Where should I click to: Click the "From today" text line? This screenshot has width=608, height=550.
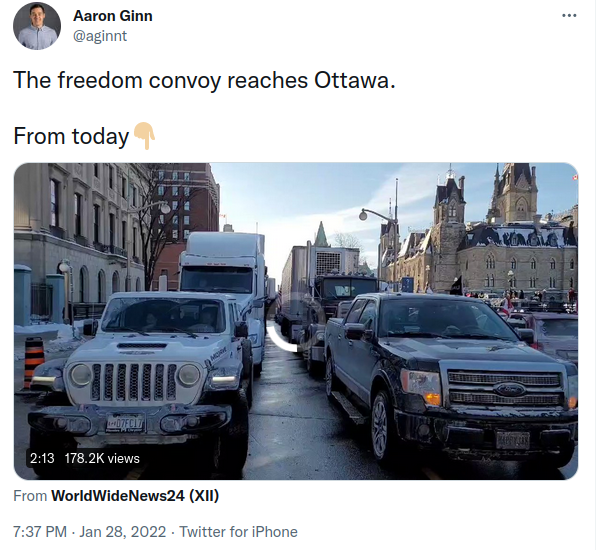[71, 136]
